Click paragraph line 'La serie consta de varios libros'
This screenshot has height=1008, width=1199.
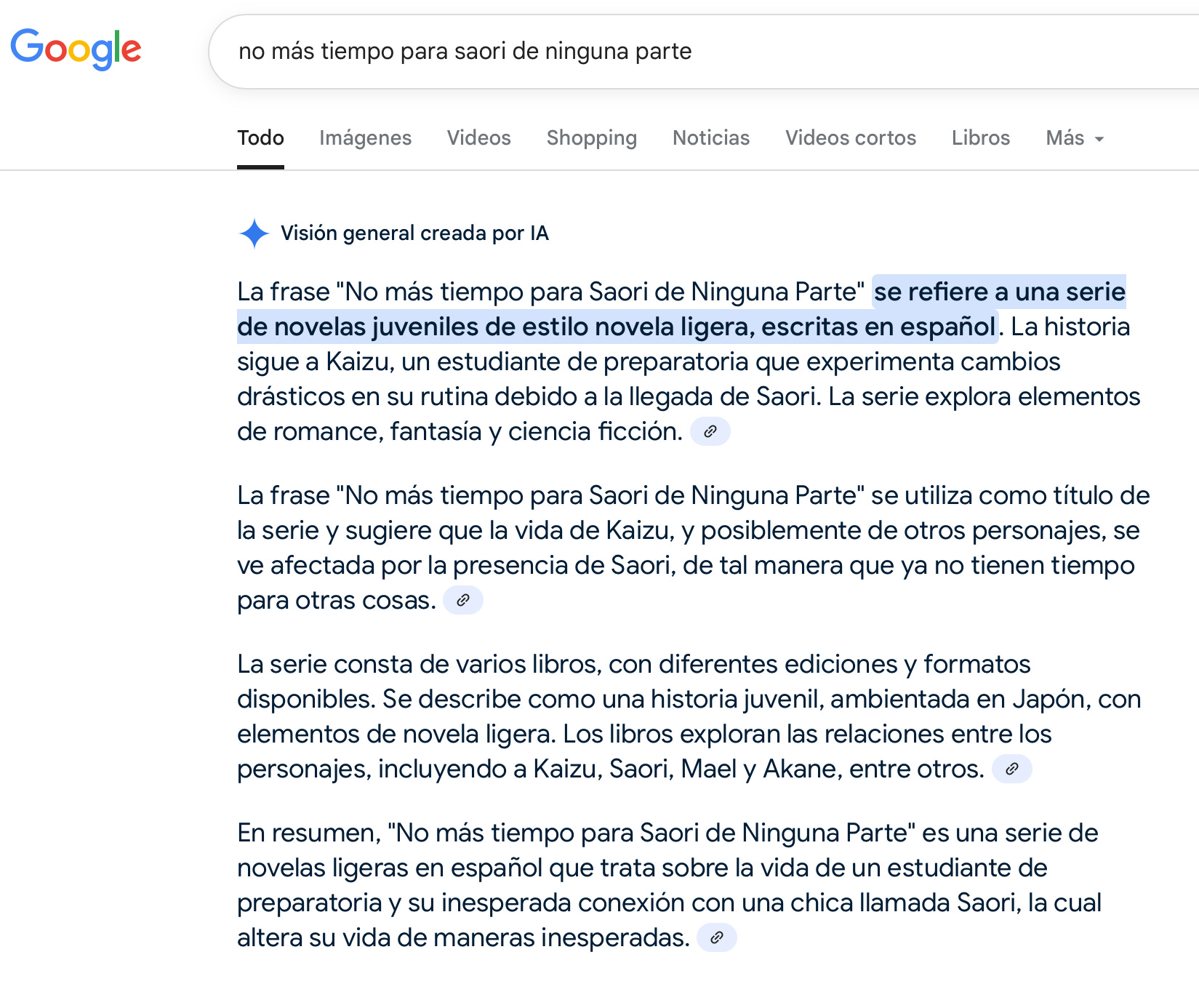click(633, 664)
